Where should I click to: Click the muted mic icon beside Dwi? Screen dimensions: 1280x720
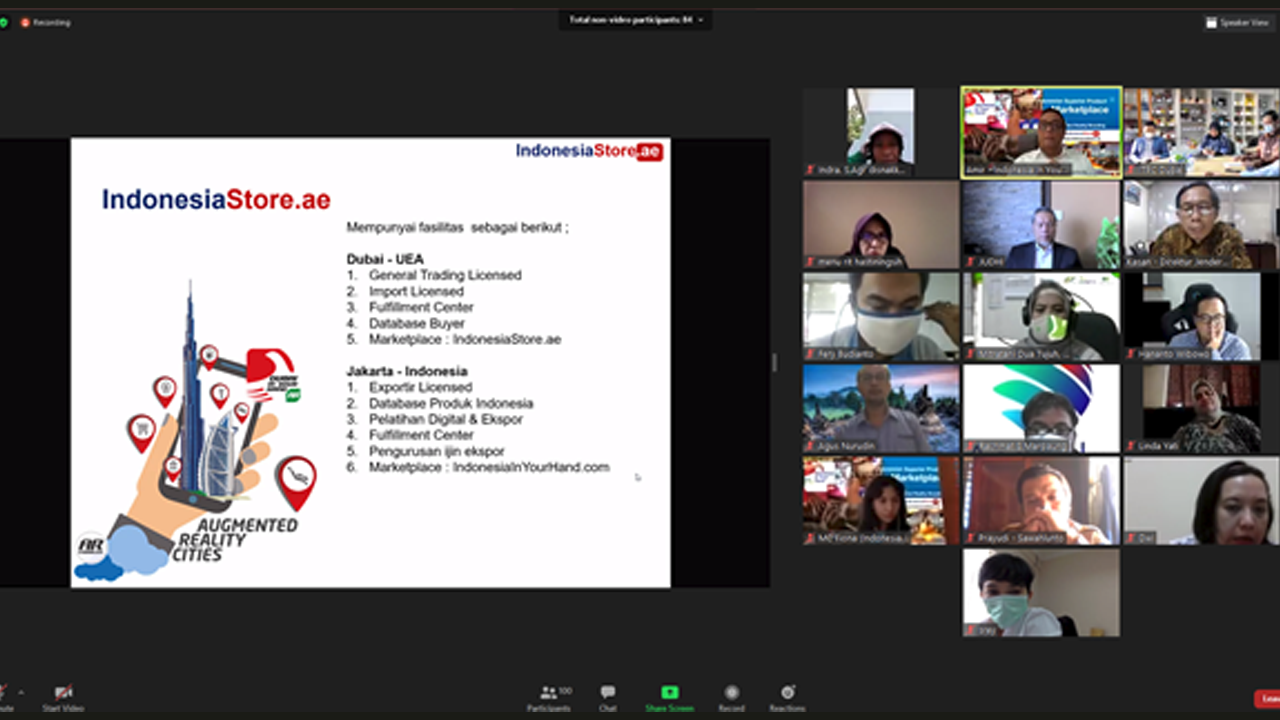click(1131, 538)
